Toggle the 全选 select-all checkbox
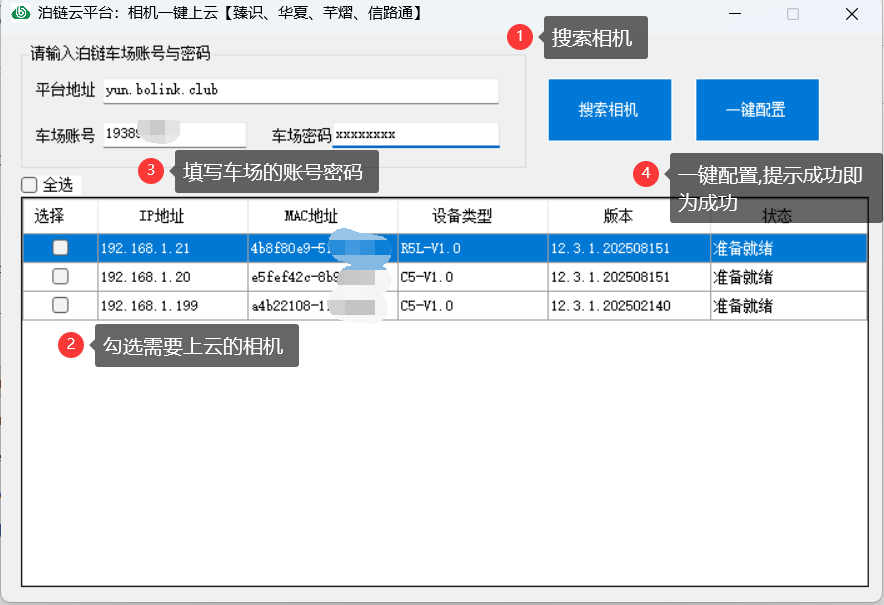 [x=29, y=185]
